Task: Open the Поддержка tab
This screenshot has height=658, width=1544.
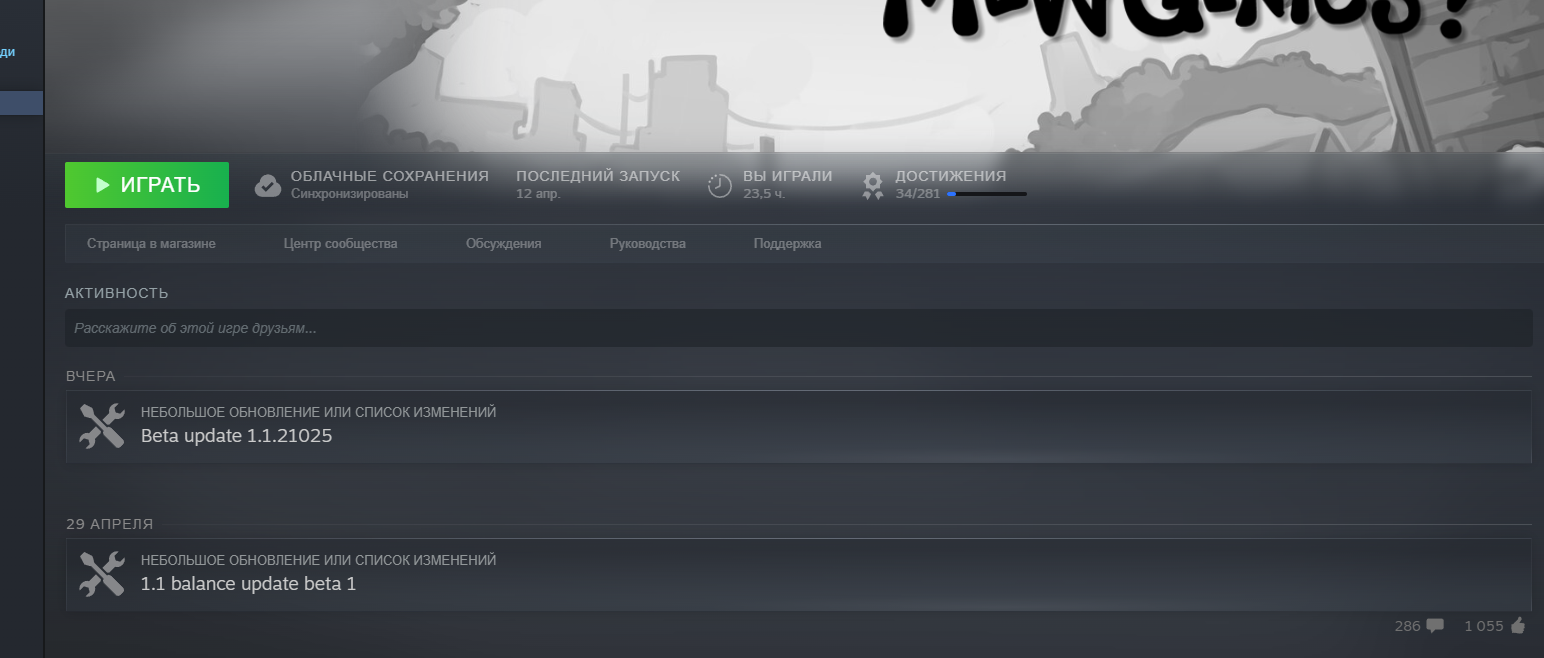Action: tap(788, 244)
